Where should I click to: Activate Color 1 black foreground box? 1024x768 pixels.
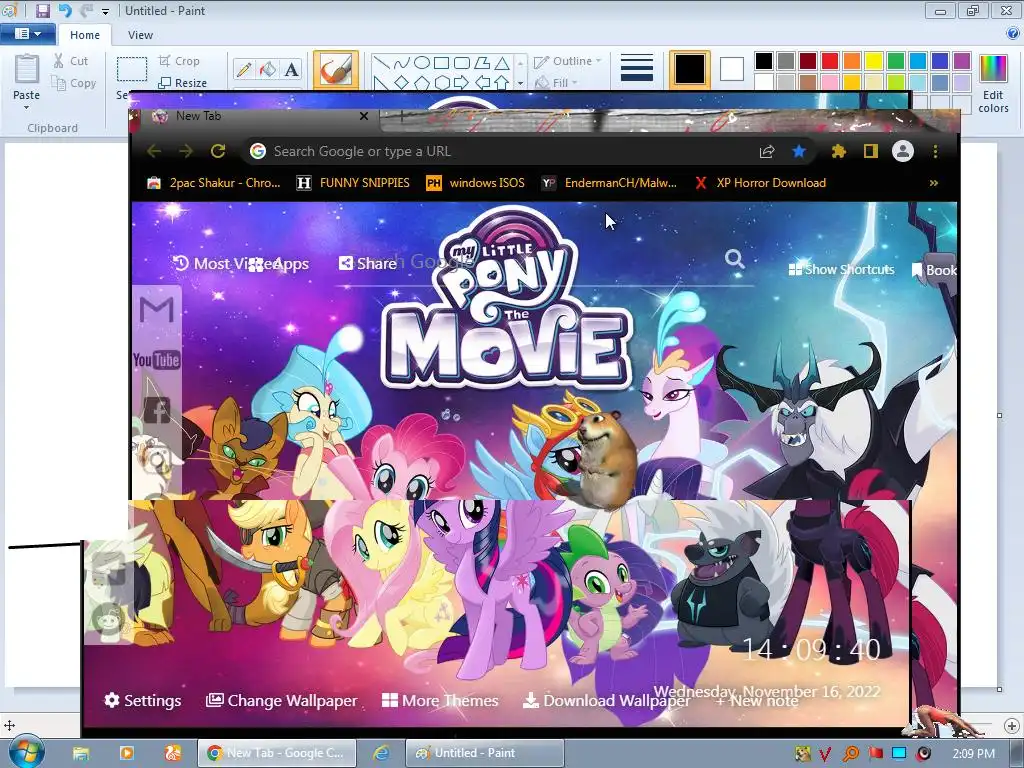(690, 69)
